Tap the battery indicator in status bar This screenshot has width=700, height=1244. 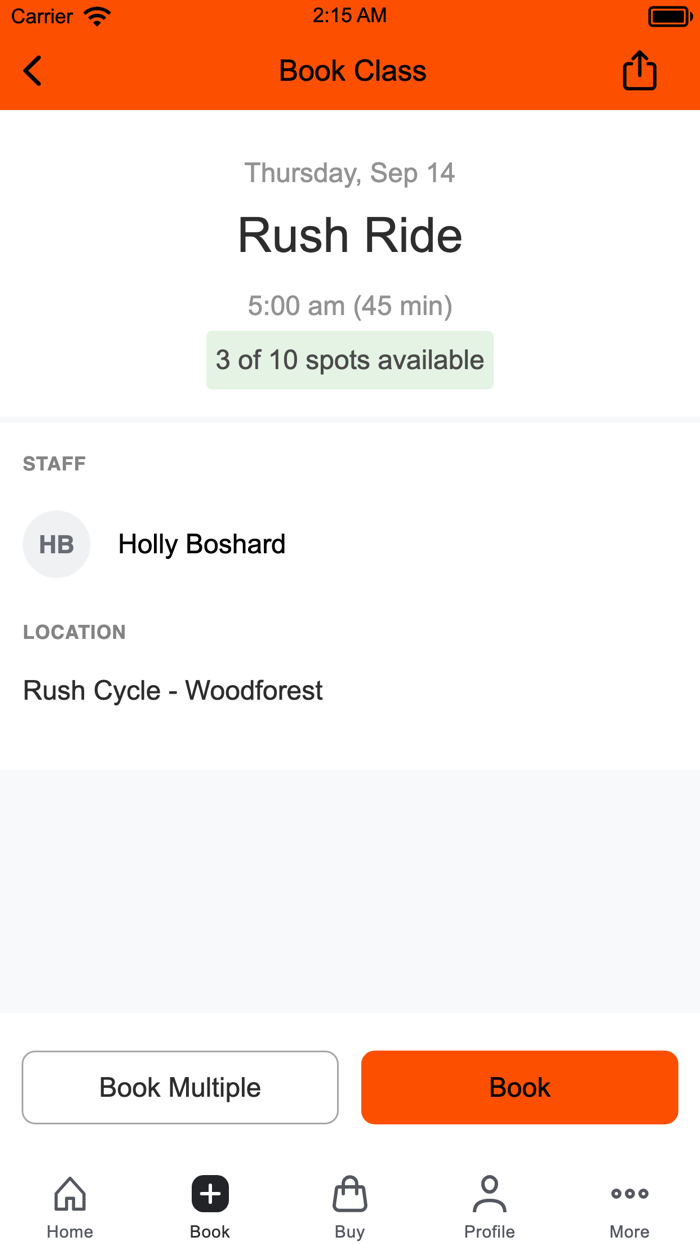pyautogui.click(x=668, y=15)
